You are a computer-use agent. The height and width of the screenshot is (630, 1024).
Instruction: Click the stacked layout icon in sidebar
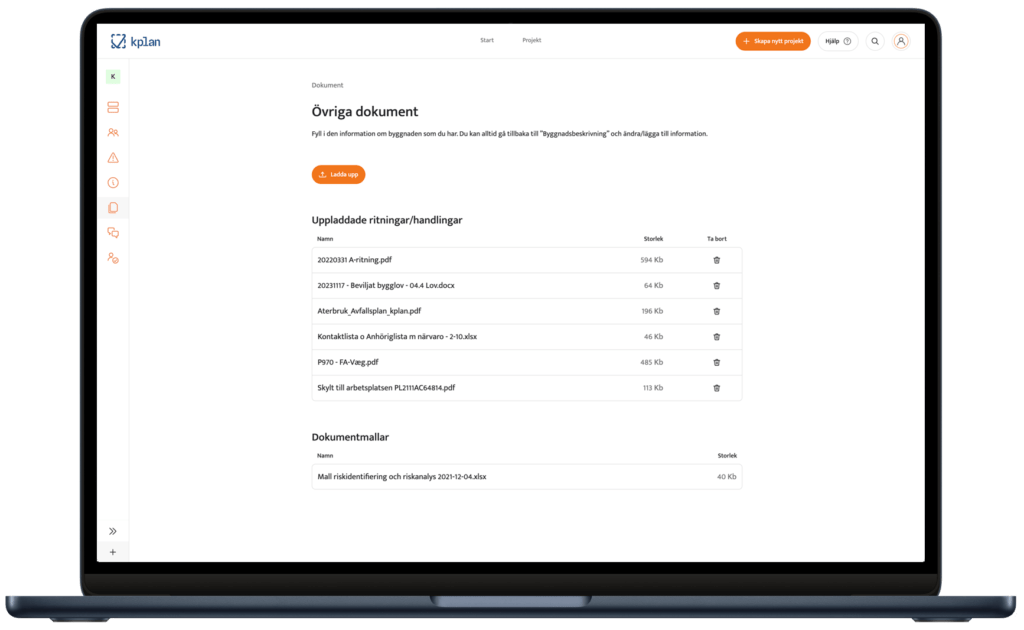113,107
